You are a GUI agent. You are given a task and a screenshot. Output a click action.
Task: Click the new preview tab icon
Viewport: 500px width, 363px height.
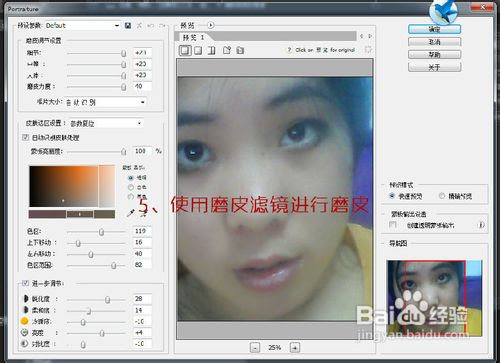click(x=227, y=50)
